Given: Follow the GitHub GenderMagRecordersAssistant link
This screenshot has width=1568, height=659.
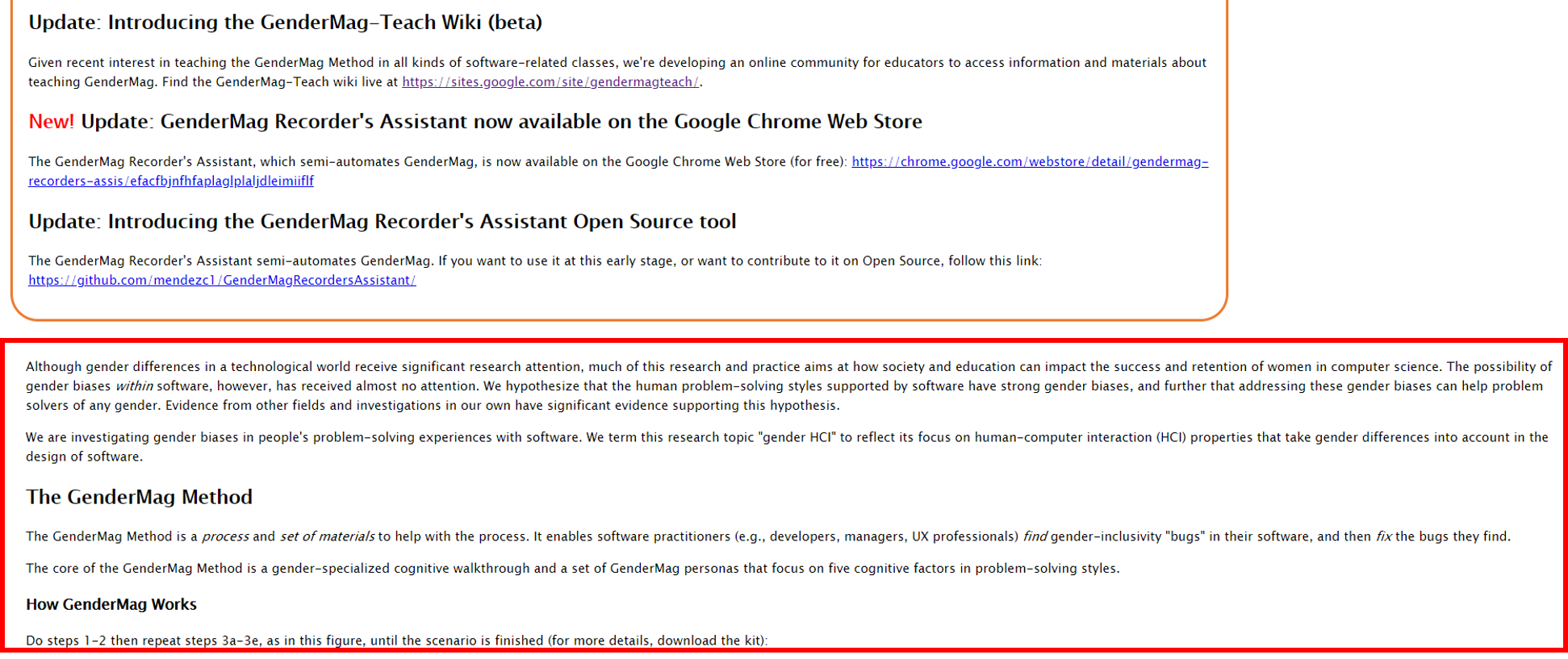Looking at the screenshot, I should (x=222, y=281).
